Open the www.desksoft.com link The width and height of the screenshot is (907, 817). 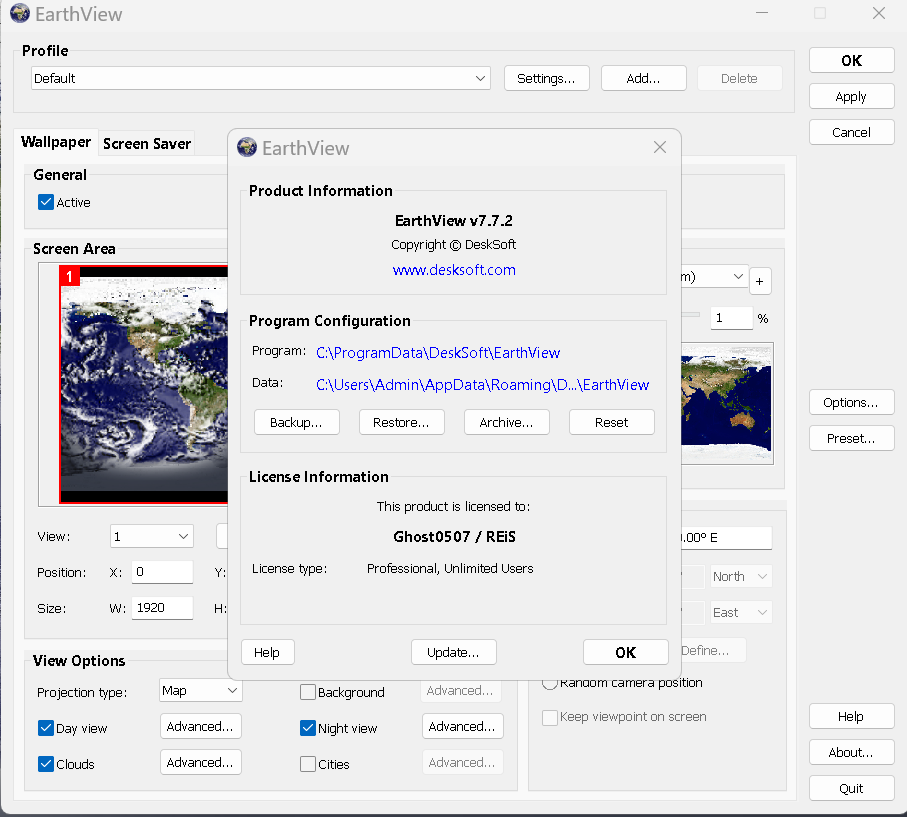coord(454,270)
